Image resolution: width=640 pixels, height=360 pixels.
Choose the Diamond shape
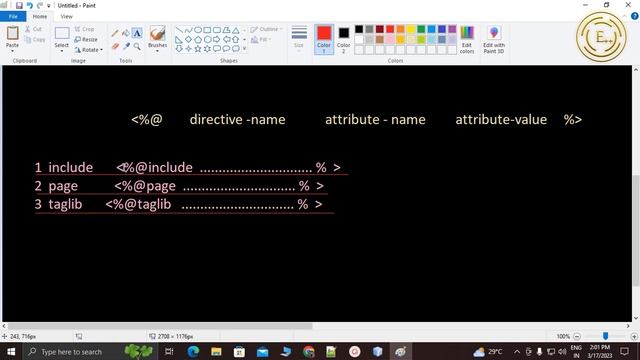[188, 40]
